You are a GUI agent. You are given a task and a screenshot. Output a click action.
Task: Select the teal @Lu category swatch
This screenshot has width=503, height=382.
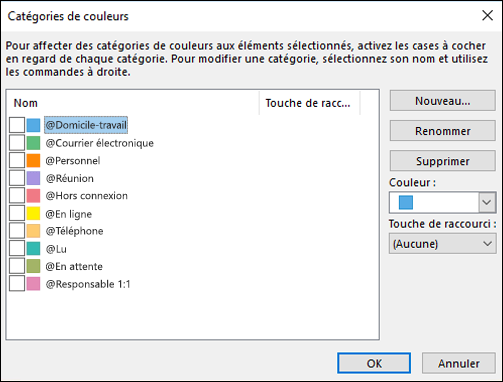point(33,249)
